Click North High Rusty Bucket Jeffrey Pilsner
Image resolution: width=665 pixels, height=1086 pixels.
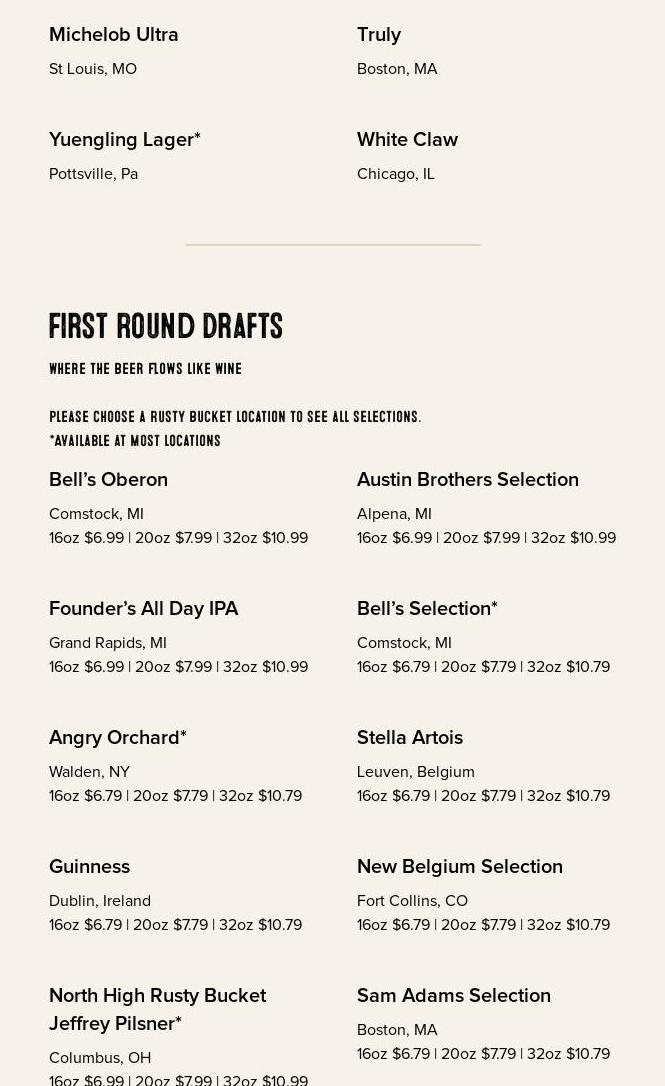(157, 1009)
